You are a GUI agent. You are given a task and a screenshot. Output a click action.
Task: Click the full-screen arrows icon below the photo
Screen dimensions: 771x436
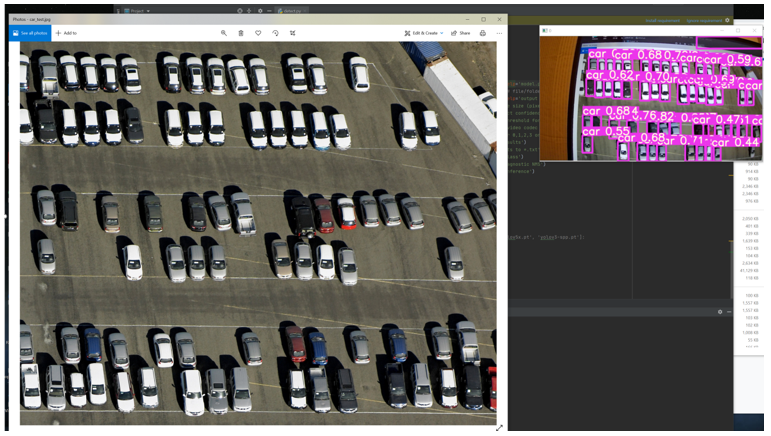[x=499, y=428]
